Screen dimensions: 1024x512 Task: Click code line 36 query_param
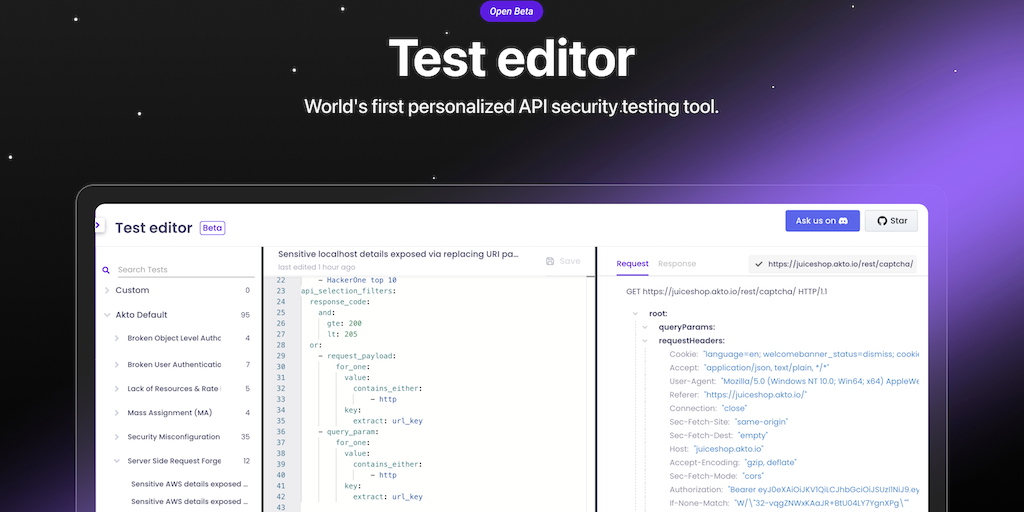(x=348, y=432)
